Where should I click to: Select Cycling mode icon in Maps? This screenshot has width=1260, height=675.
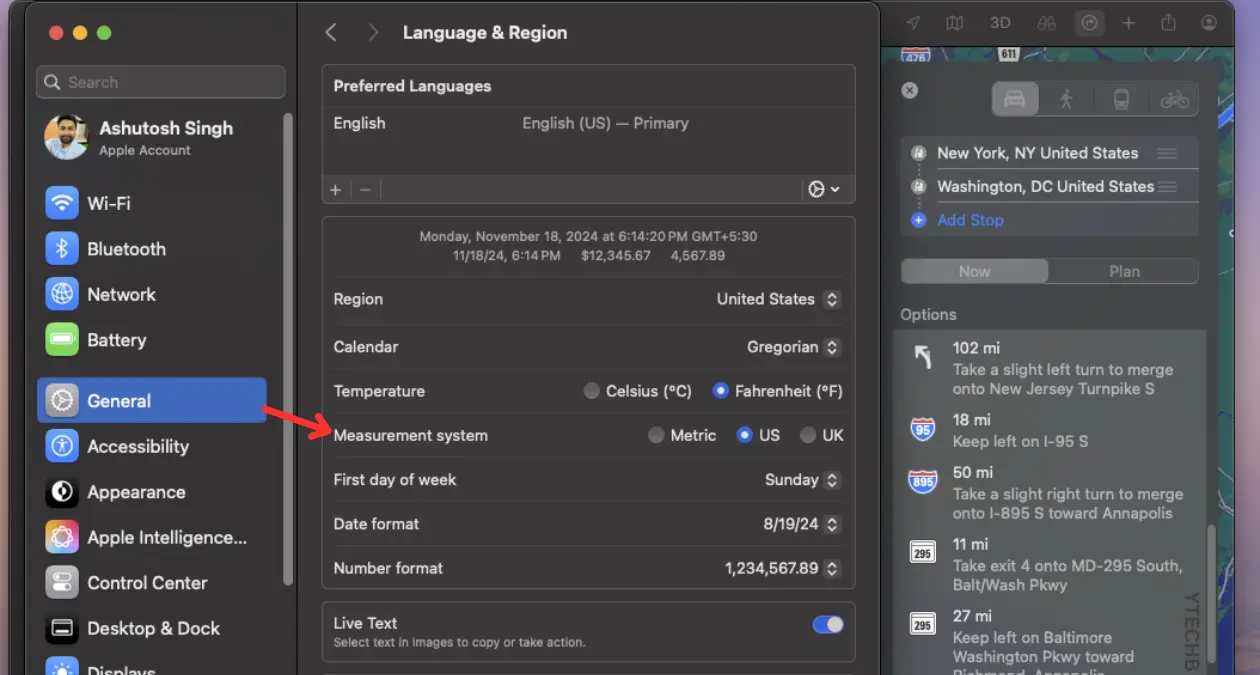[1174, 100]
